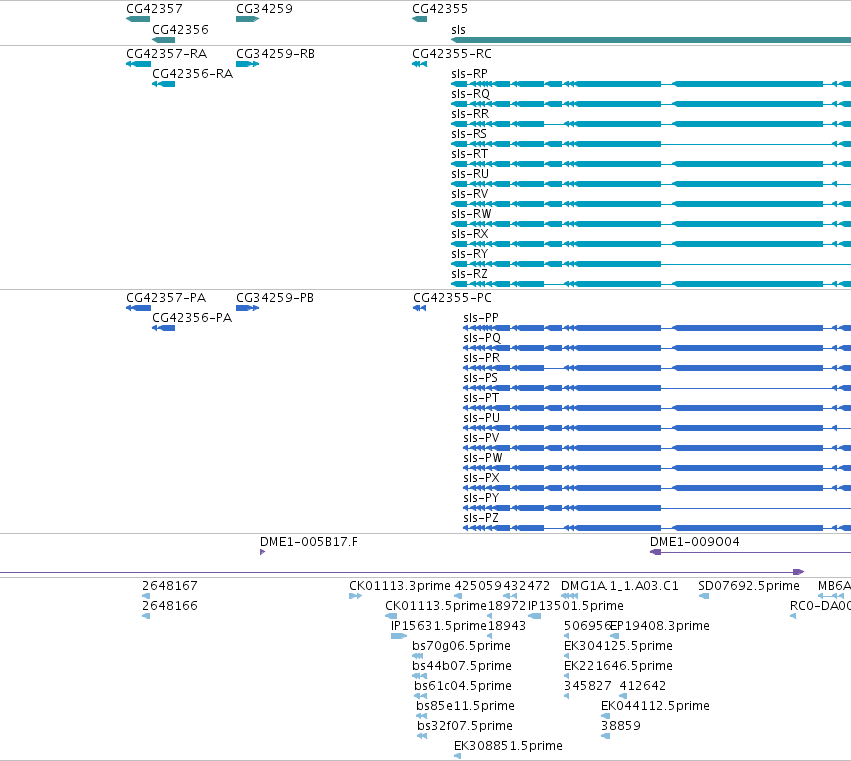Viewport: 851px width, 761px height.
Task: Click the sls-PX protein feature
Action: coord(657,489)
